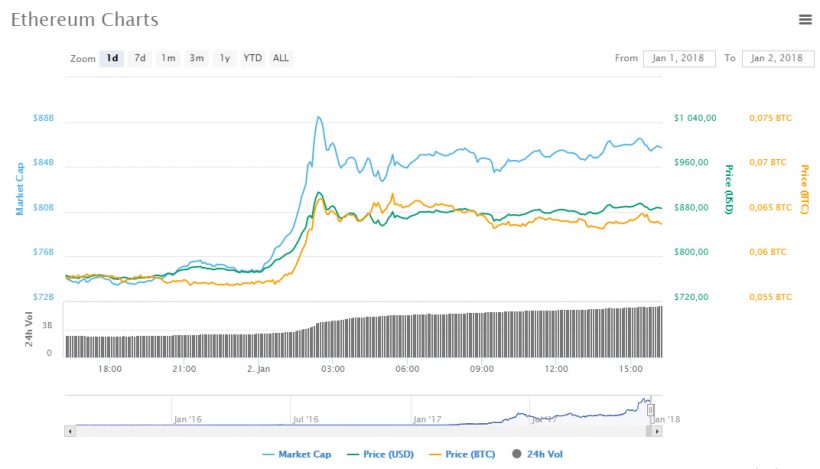Screen dimensions: 820x469
Task: Click the To date field
Action: pos(777,58)
